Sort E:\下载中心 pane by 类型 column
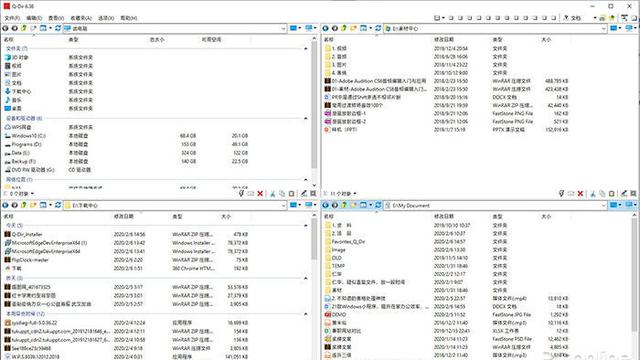This screenshot has height=360, width=640. tap(177, 216)
